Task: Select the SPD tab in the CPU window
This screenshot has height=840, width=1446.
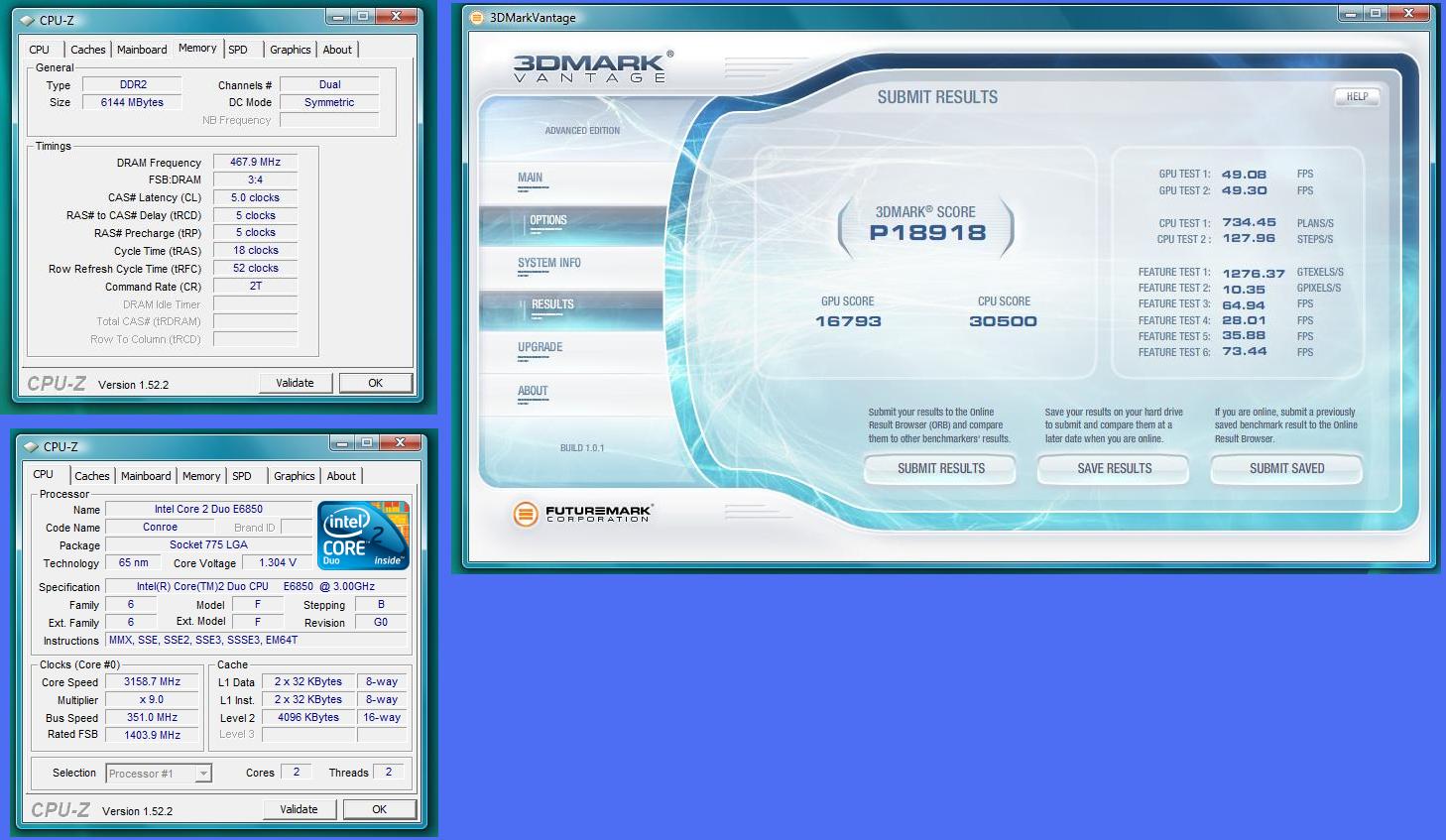Action: click(x=242, y=476)
